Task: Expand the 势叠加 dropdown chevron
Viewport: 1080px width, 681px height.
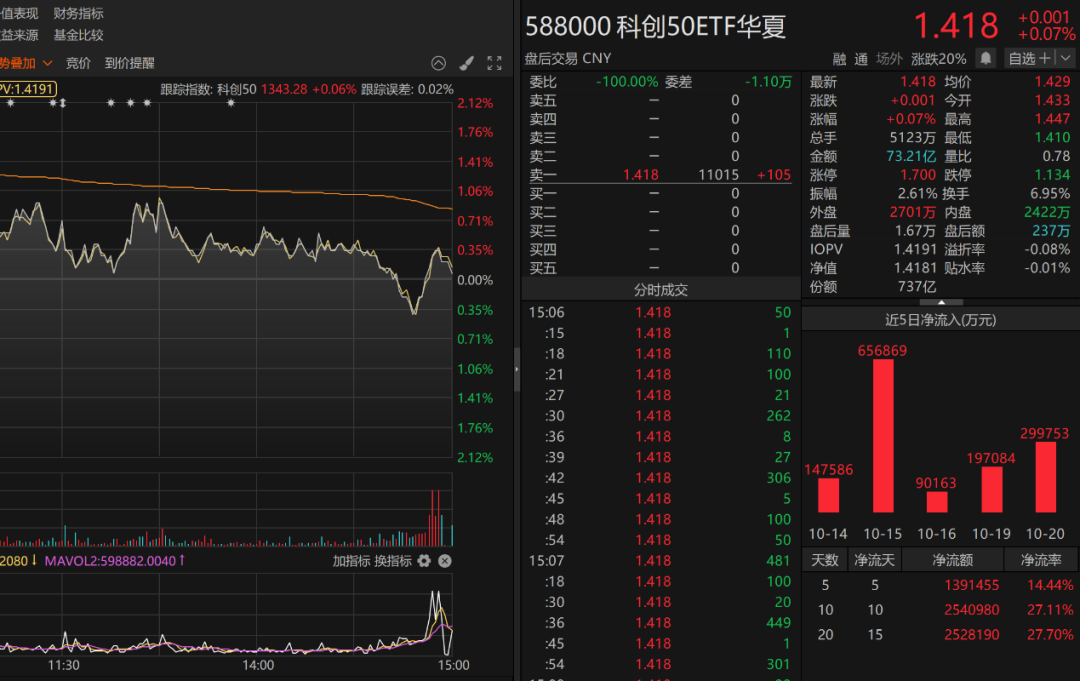Action: [48, 63]
